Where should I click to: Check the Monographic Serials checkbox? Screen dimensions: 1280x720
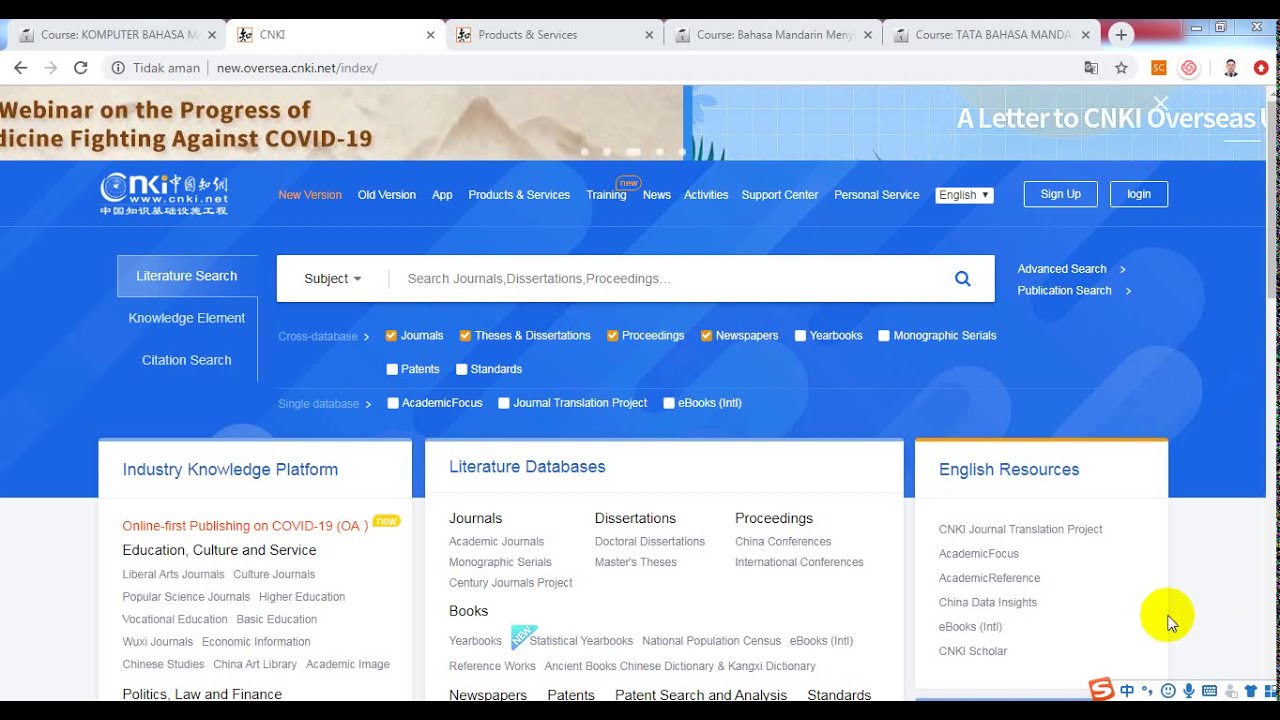tap(884, 336)
